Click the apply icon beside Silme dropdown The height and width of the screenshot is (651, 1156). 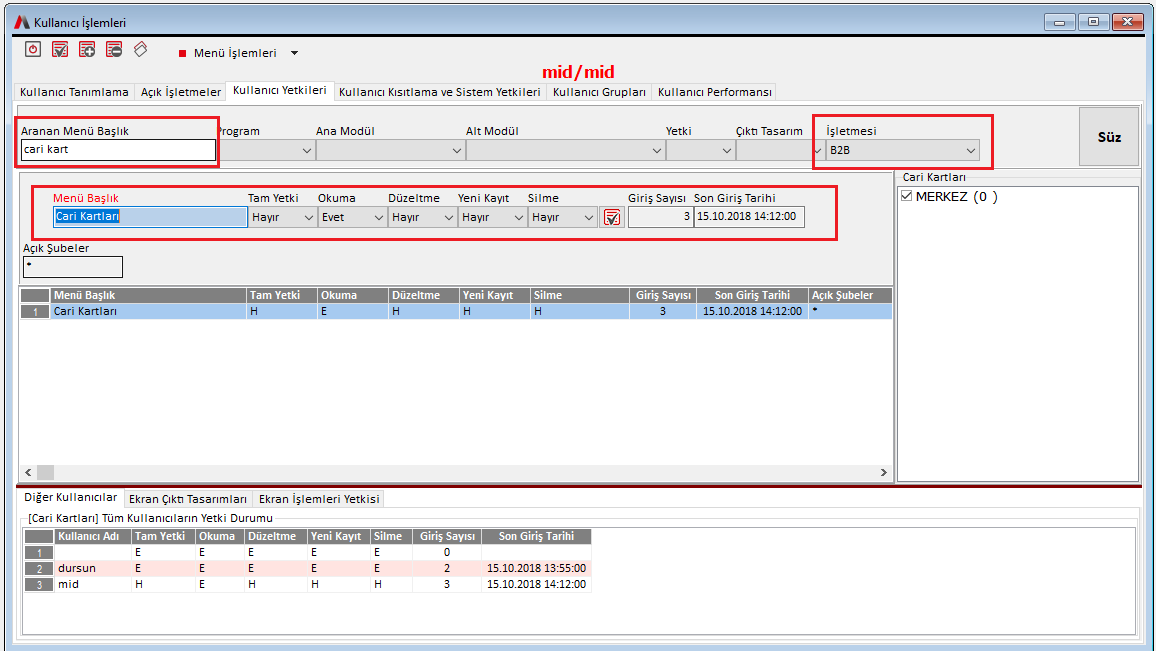(x=612, y=217)
